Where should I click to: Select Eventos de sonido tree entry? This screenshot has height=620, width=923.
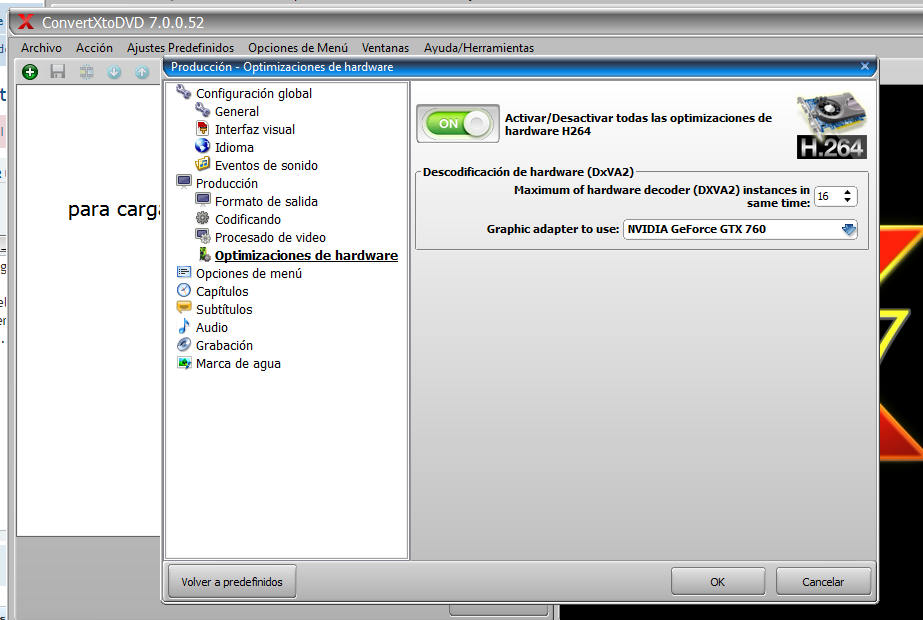coord(266,165)
